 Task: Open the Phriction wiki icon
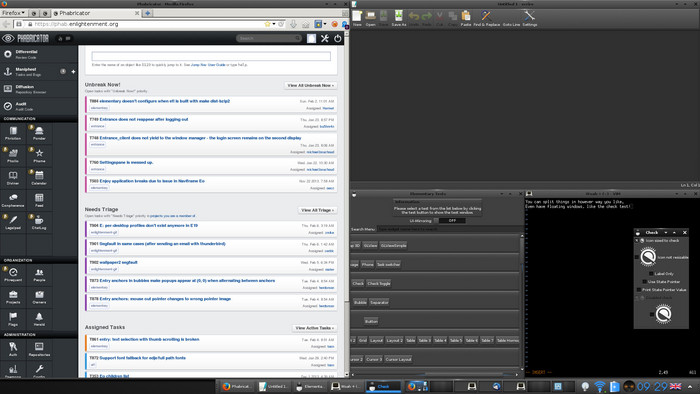pos(13,133)
